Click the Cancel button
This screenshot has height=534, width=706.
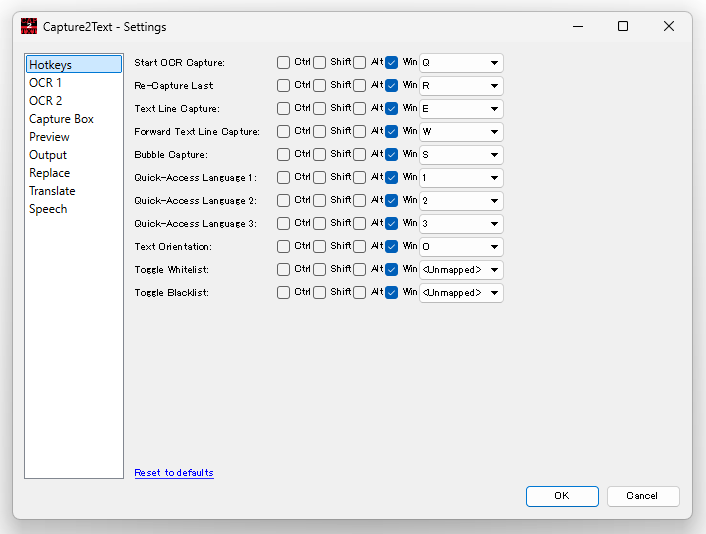click(x=643, y=496)
